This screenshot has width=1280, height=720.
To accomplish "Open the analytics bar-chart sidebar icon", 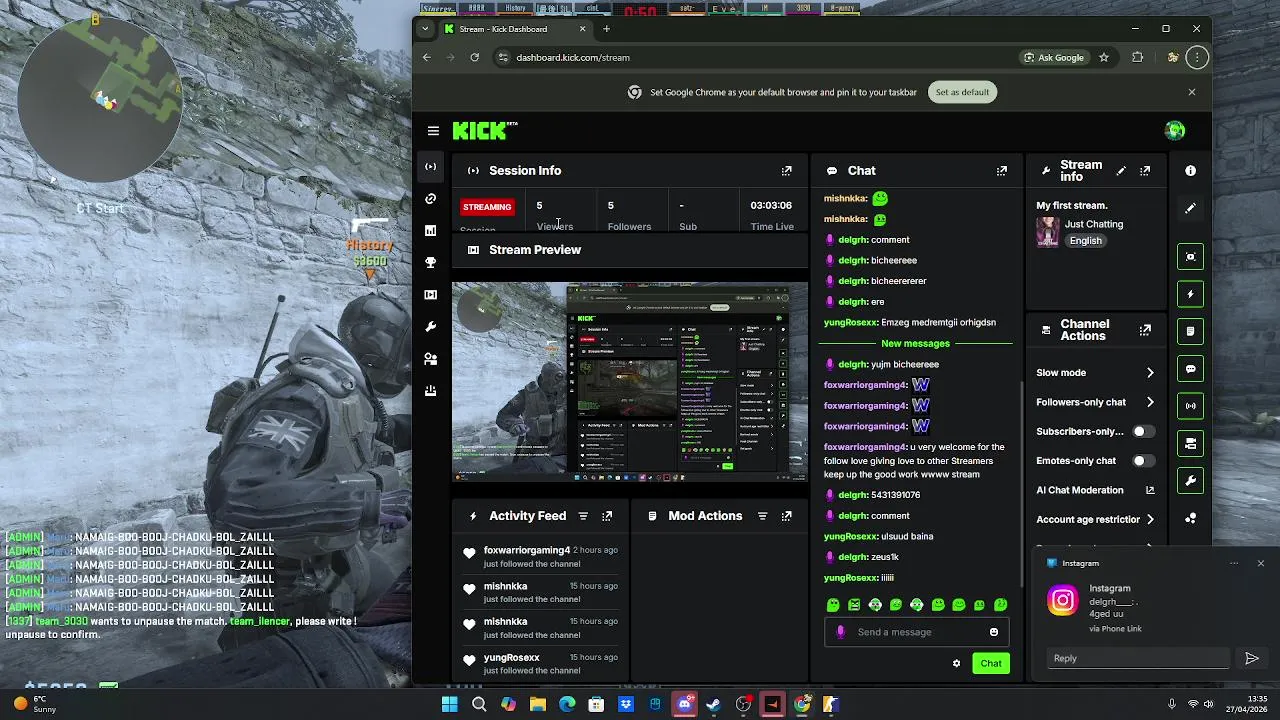I will 431,231.
